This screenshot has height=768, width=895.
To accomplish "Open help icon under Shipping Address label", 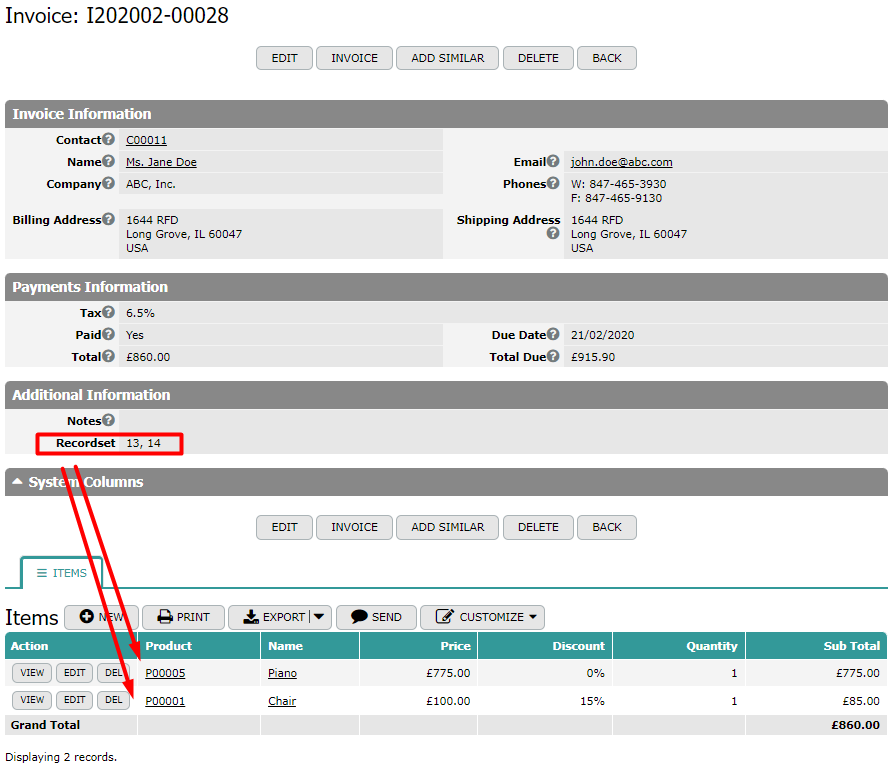I will pyautogui.click(x=553, y=233).
